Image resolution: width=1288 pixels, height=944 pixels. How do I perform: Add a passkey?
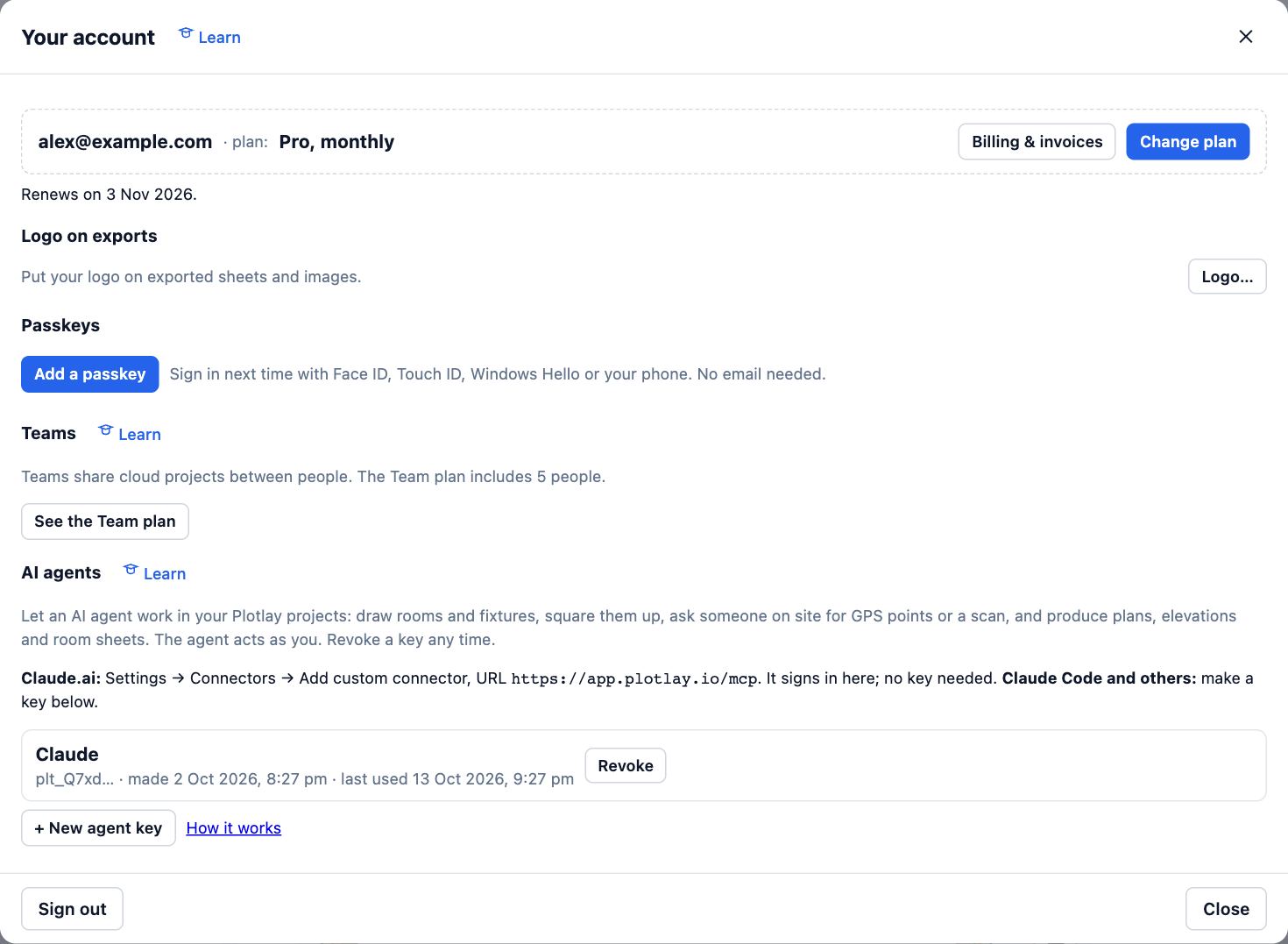click(89, 374)
